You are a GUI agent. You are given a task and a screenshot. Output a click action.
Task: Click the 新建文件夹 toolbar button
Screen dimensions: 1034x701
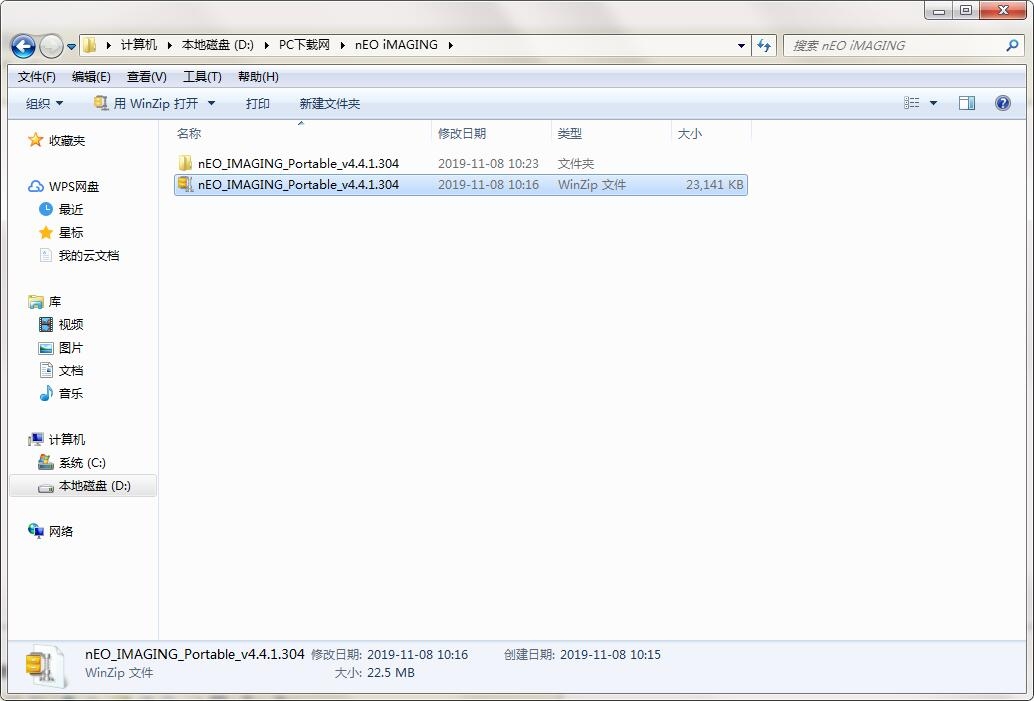pyautogui.click(x=329, y=104)
